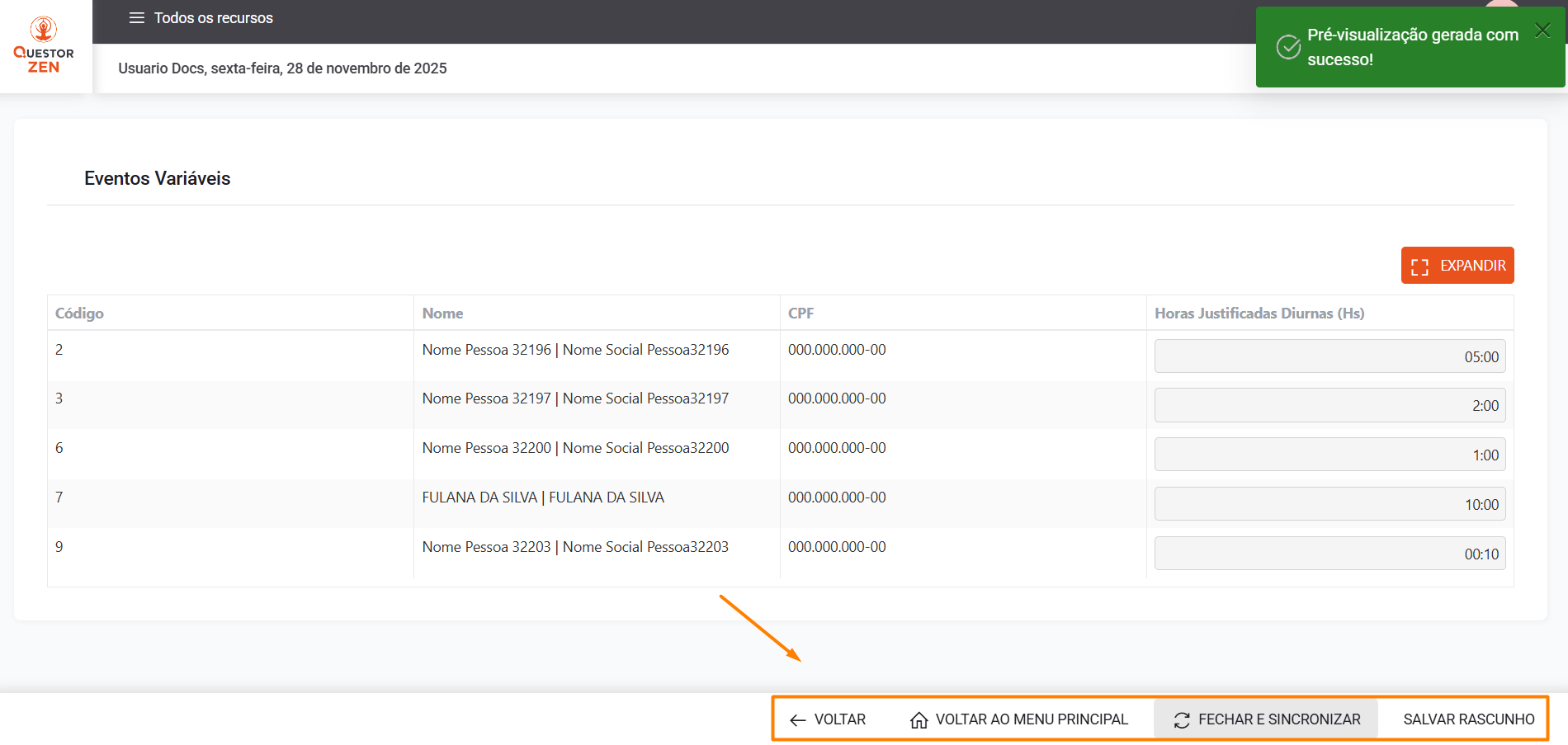This screenshot has height=745, width=1568.
Task: Focus the hours field showing 2:00
Action: point(1329,405)
